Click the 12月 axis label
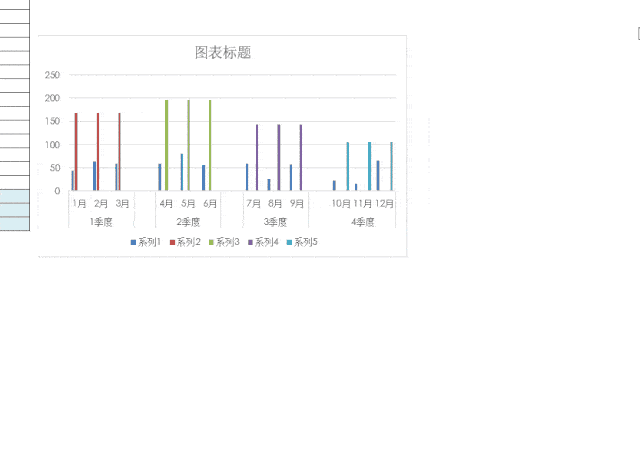The width and height of the screenshot is (640, 450). click(384, 203)
